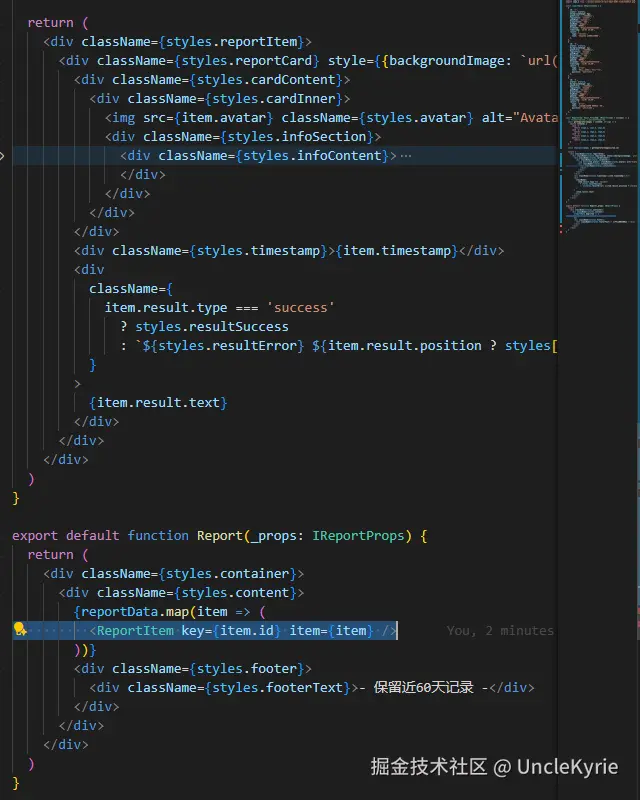Click styles.resultSuccess expression
This screenshot has height=800, width=640.
(212, 327)
